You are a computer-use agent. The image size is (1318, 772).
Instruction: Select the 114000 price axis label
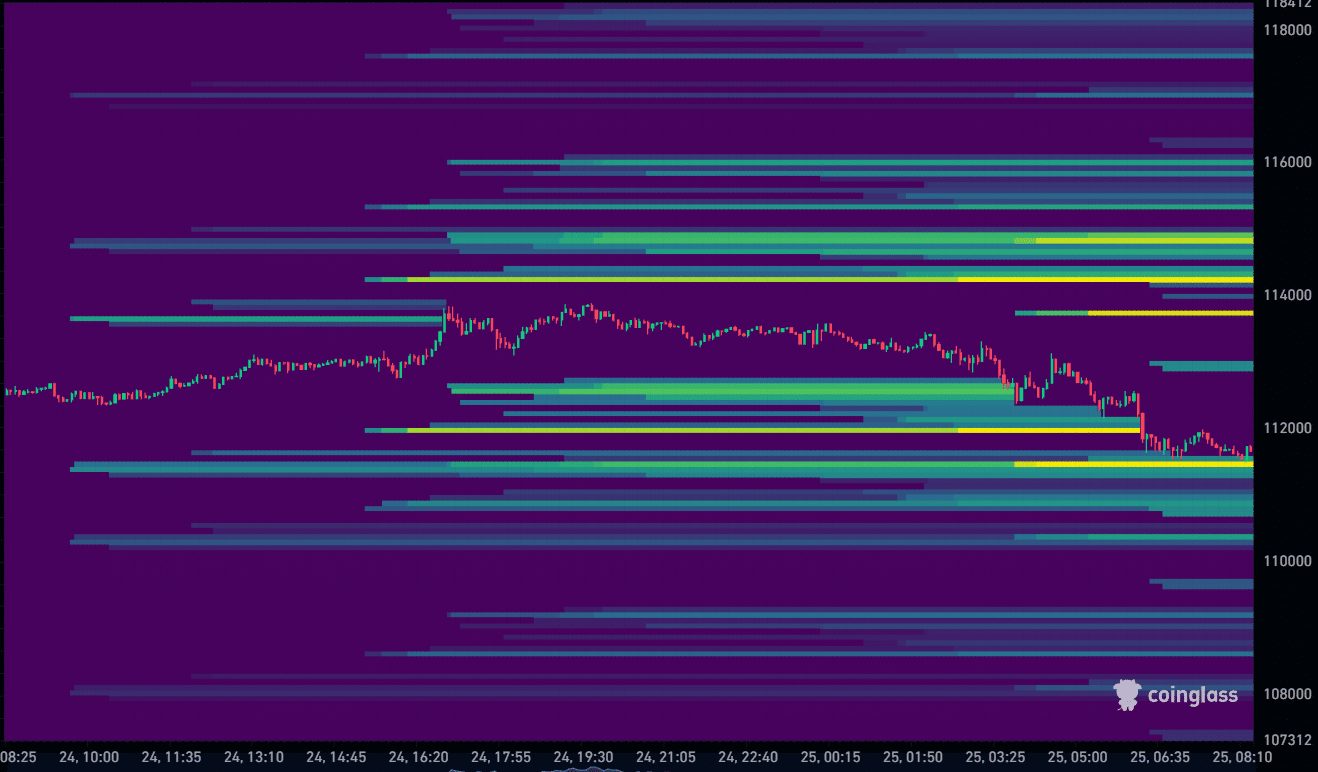[x=1286, y=295]
